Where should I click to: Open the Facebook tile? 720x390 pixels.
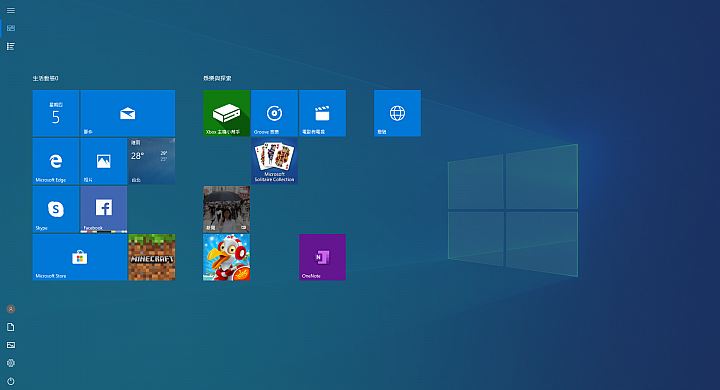pyautogui.click(x=104, y=209)
